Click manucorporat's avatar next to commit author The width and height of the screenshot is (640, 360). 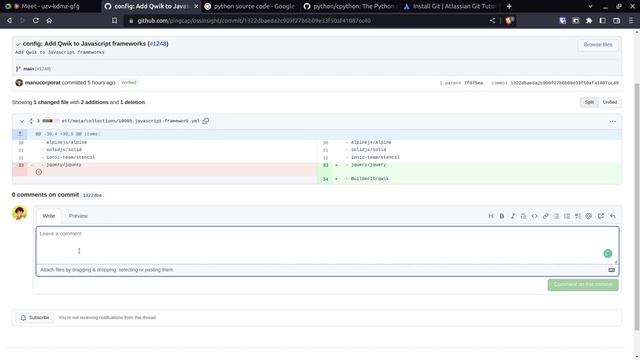click(19, 83)
